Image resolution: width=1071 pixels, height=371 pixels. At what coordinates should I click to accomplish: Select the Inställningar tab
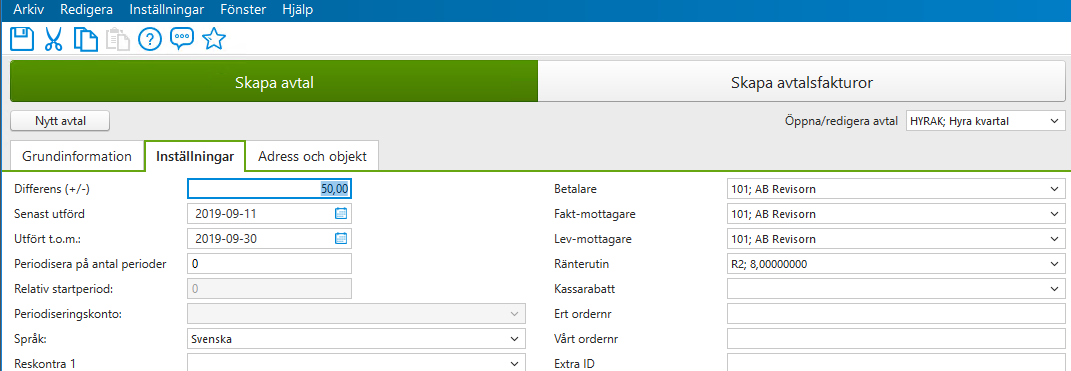coord(195,156)
